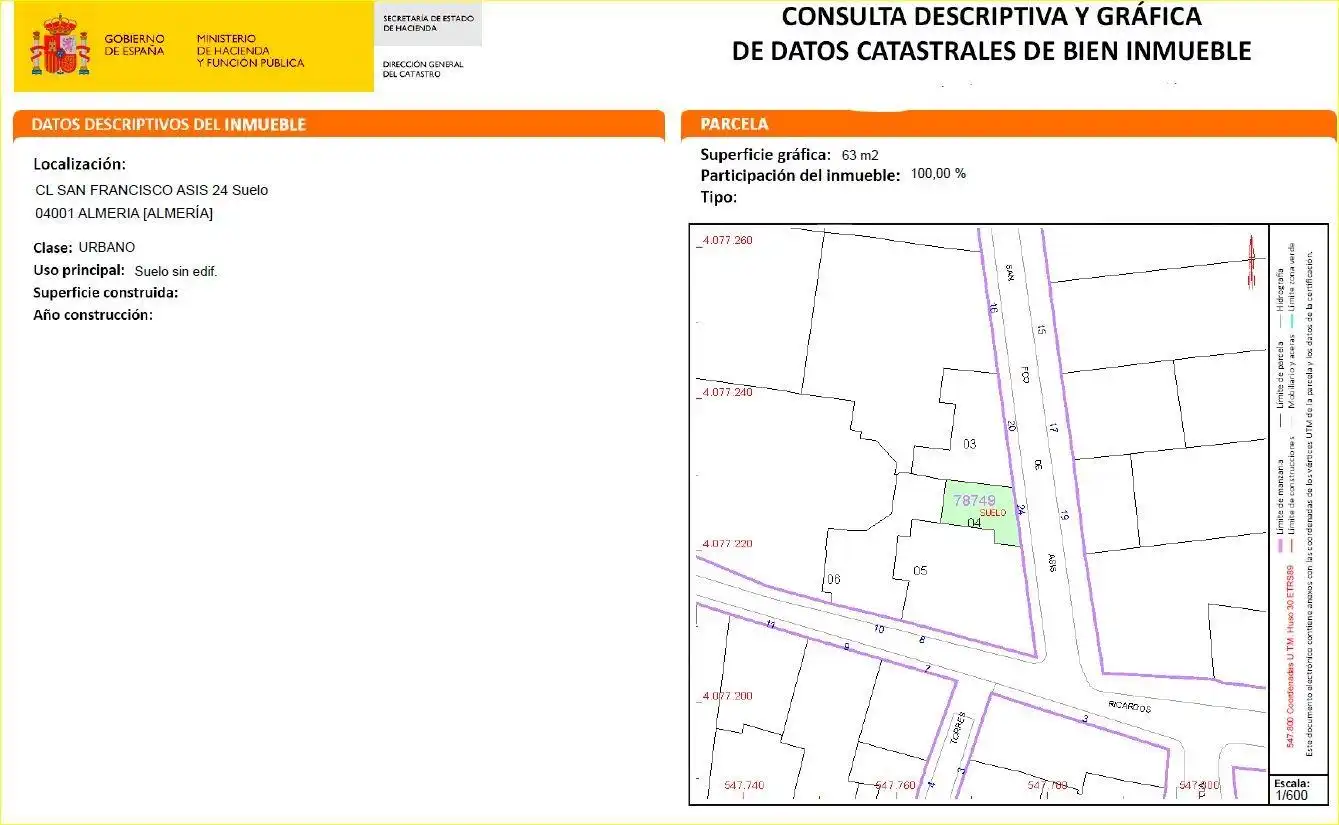Select the value 63 m2
This screenshot has width=1339, height=825.
click(x=860, y=155)
